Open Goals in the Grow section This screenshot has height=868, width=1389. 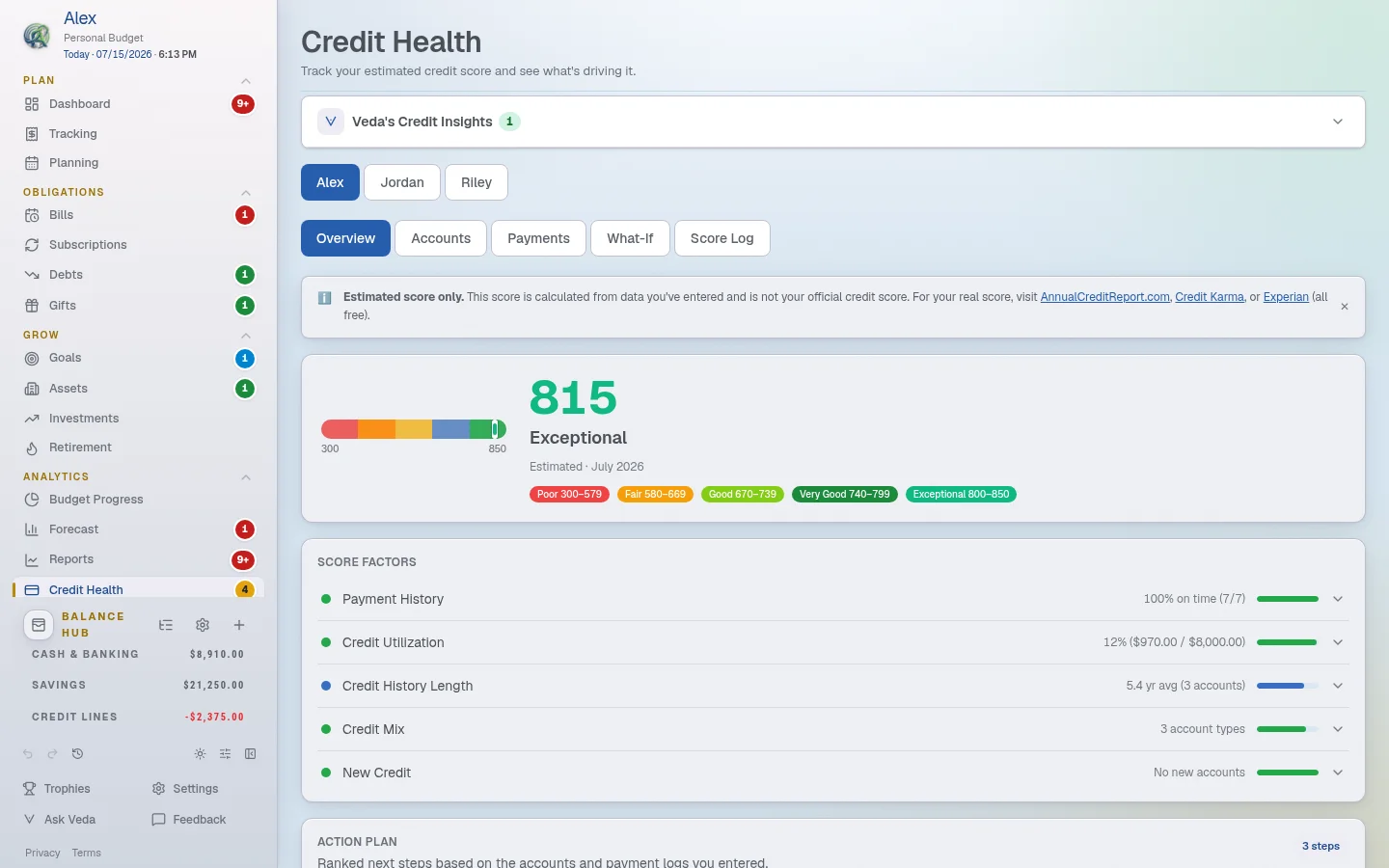[138, 358]
